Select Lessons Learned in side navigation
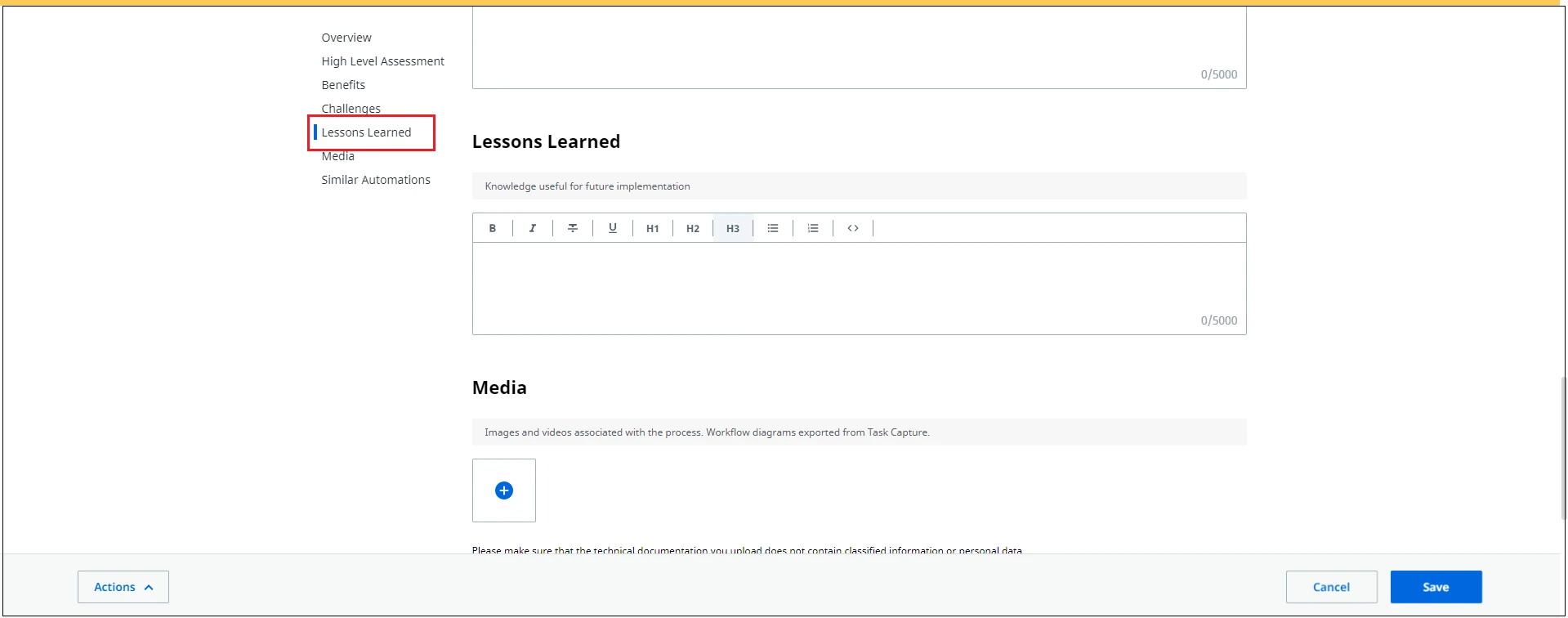The height and width of the screenshot is (618, 1568). 366,132
